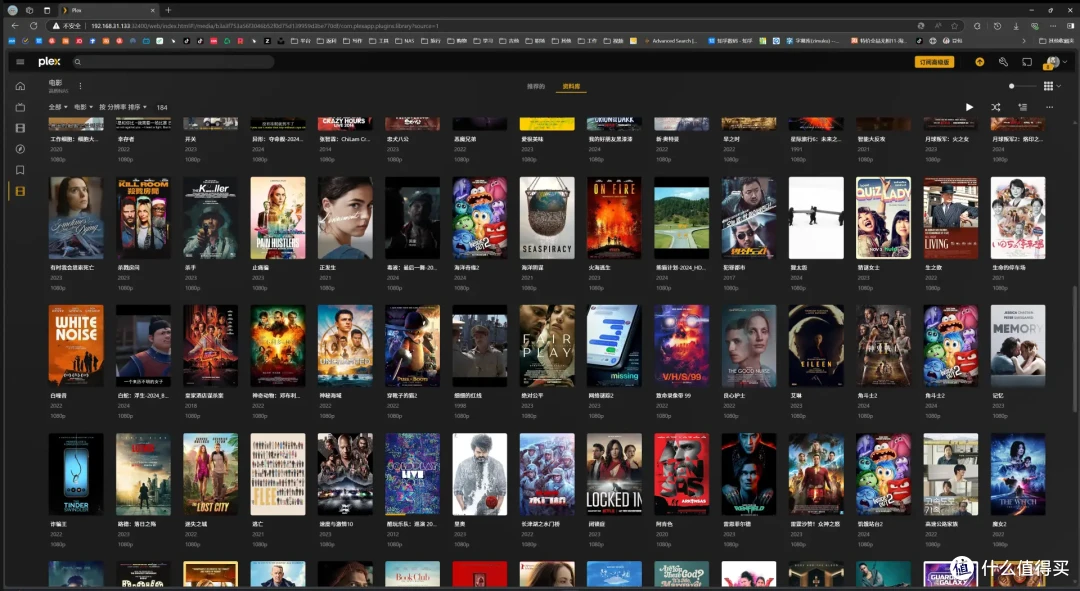Play all movies in library
Image resolution: width=1080 pixels, height=591 pixels.
pos(969,107)
